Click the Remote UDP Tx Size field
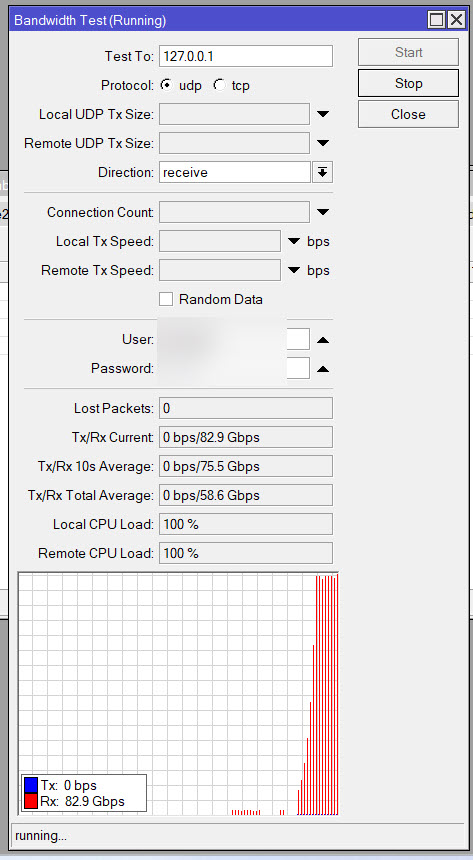The width and height of the screenshot is (473, 860). (234, 143)
